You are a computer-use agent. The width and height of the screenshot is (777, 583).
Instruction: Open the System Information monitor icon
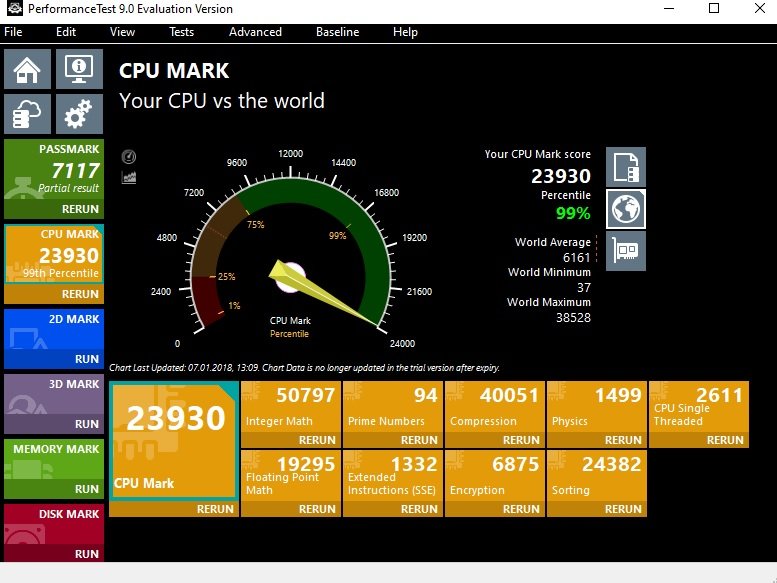(79, 69)
